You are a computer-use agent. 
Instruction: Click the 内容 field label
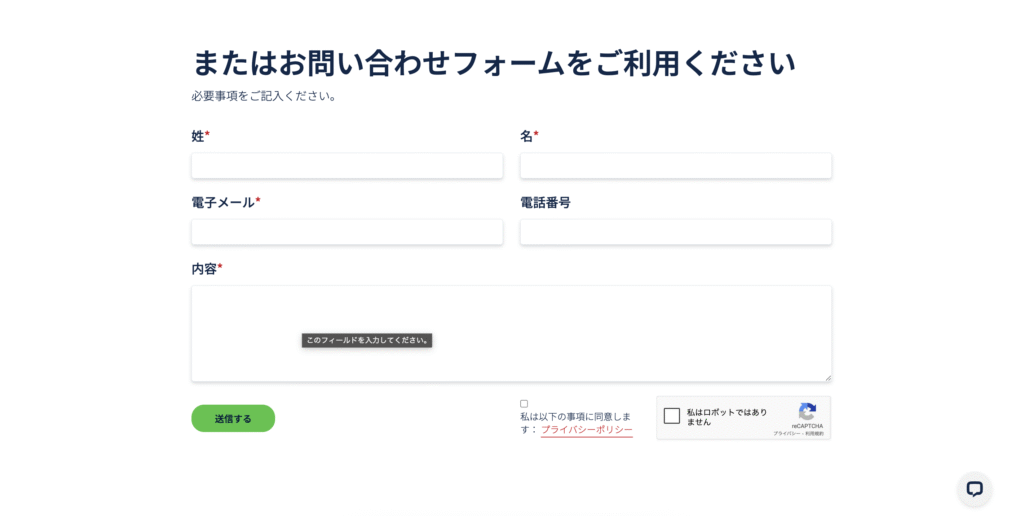(x=206, y=269)
